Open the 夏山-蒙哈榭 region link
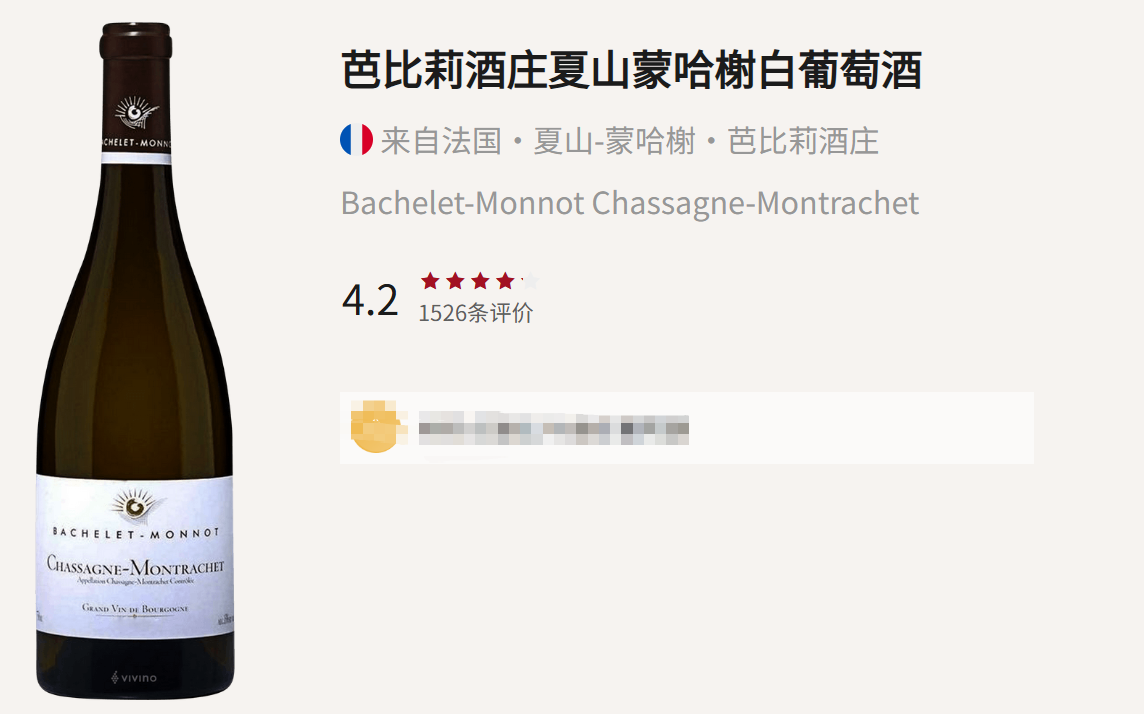 [x=614, y=141]
